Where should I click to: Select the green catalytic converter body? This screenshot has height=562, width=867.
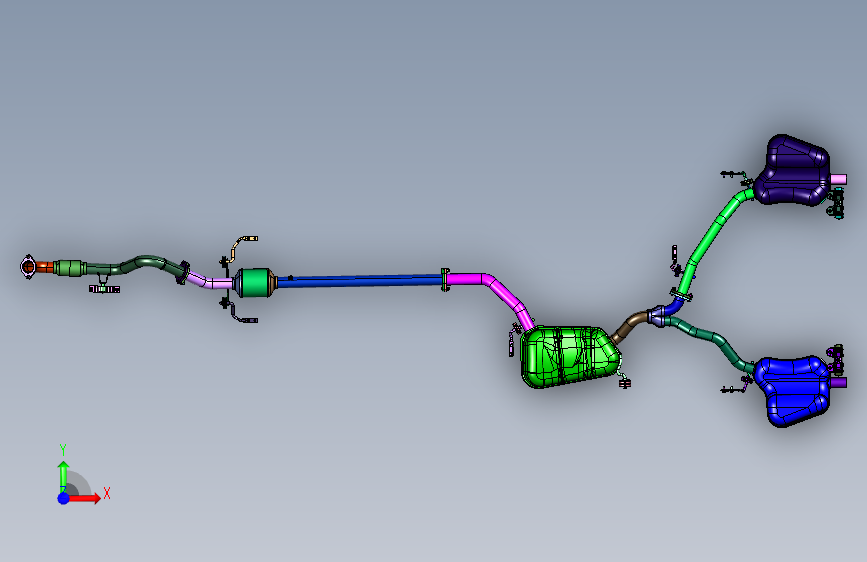click(x=255, y=283)
